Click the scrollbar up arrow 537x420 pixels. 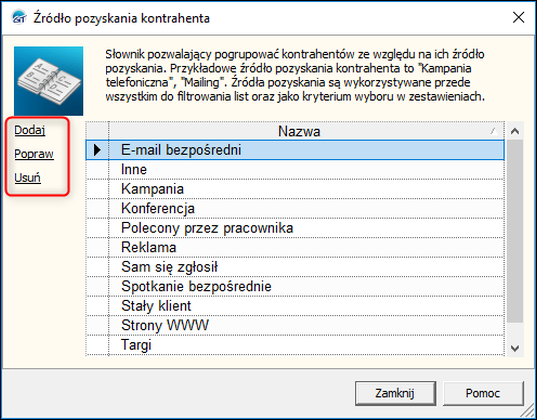(x=515, y=131)
